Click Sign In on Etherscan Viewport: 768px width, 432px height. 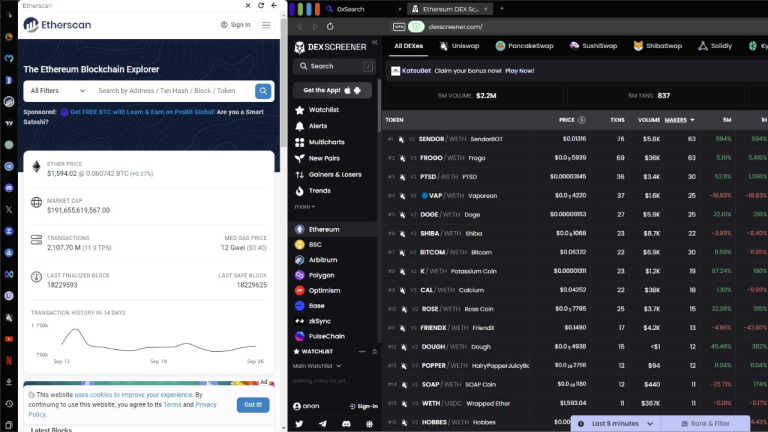point(236,24)
